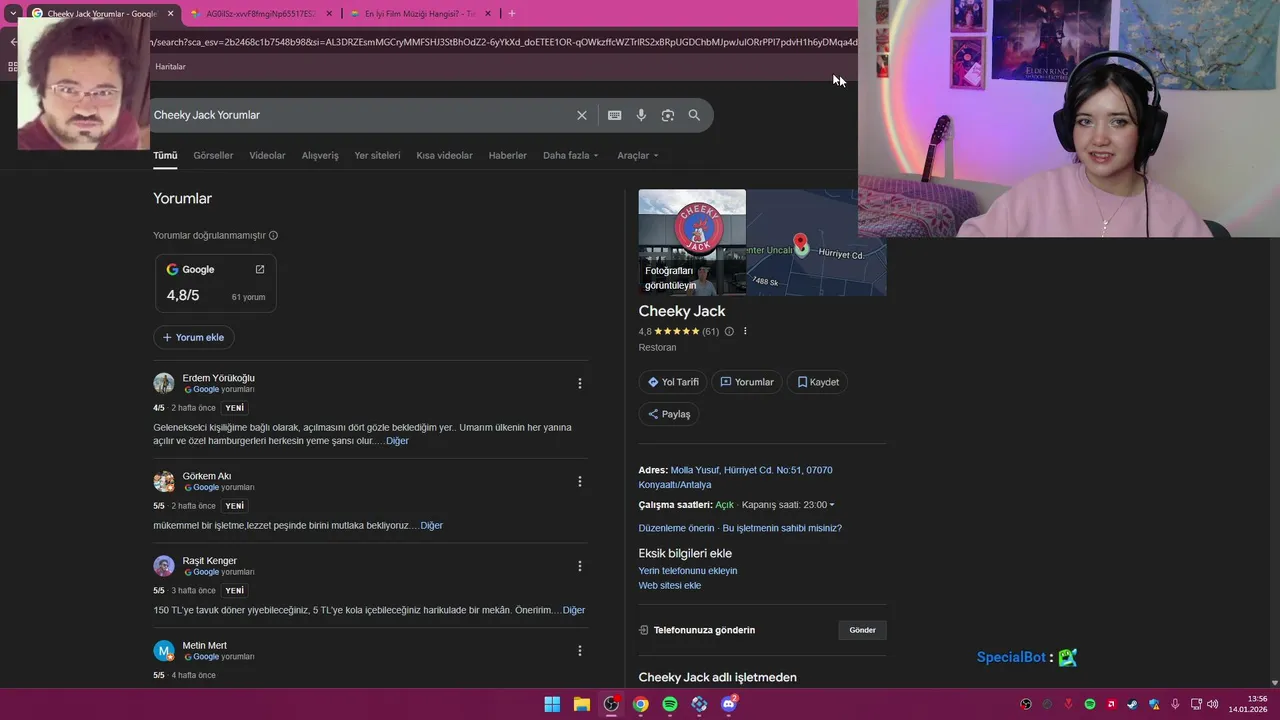Open options menu for Erdem Yörükoğlu's review
The width and height of the screenshot is (1280, 720).
(579, 383)
